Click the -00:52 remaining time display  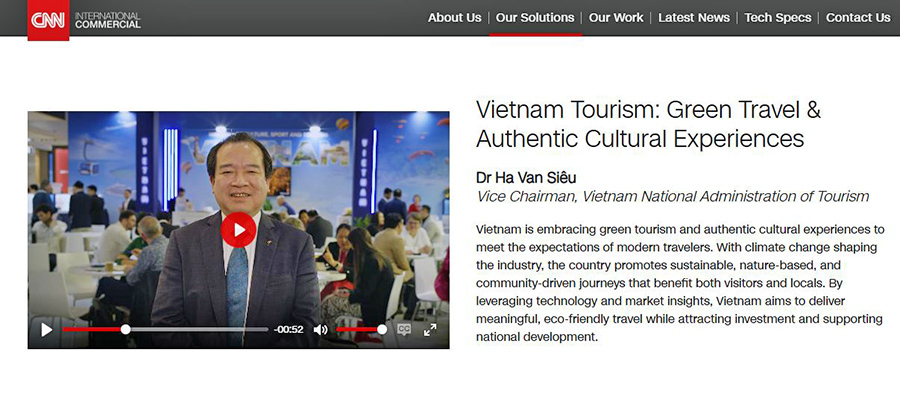point(289,329)
